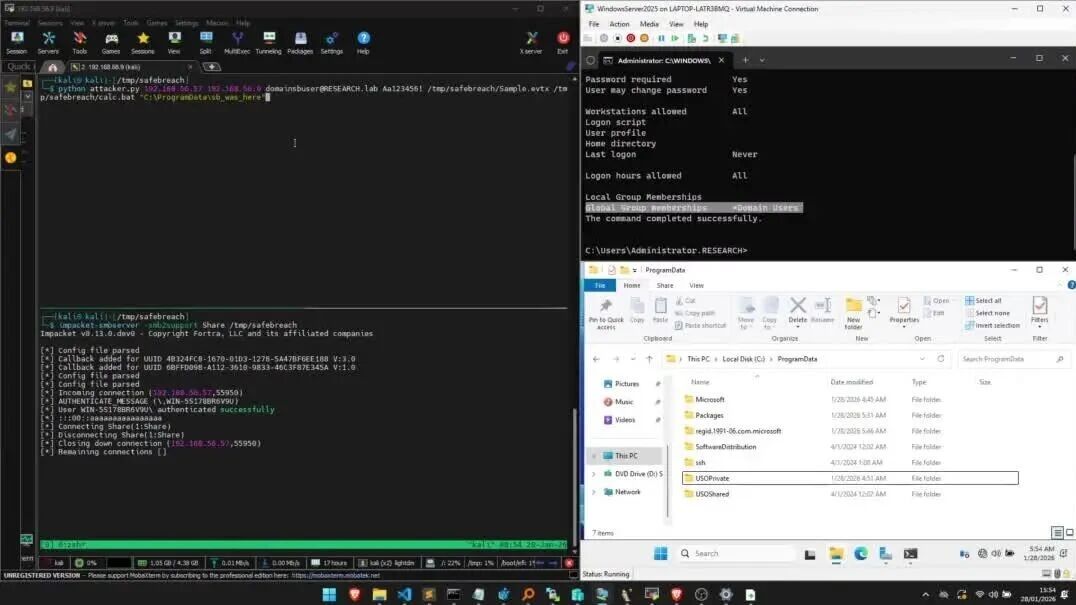Open the Media menu in Virtual Machine Connection

[649, 24]
